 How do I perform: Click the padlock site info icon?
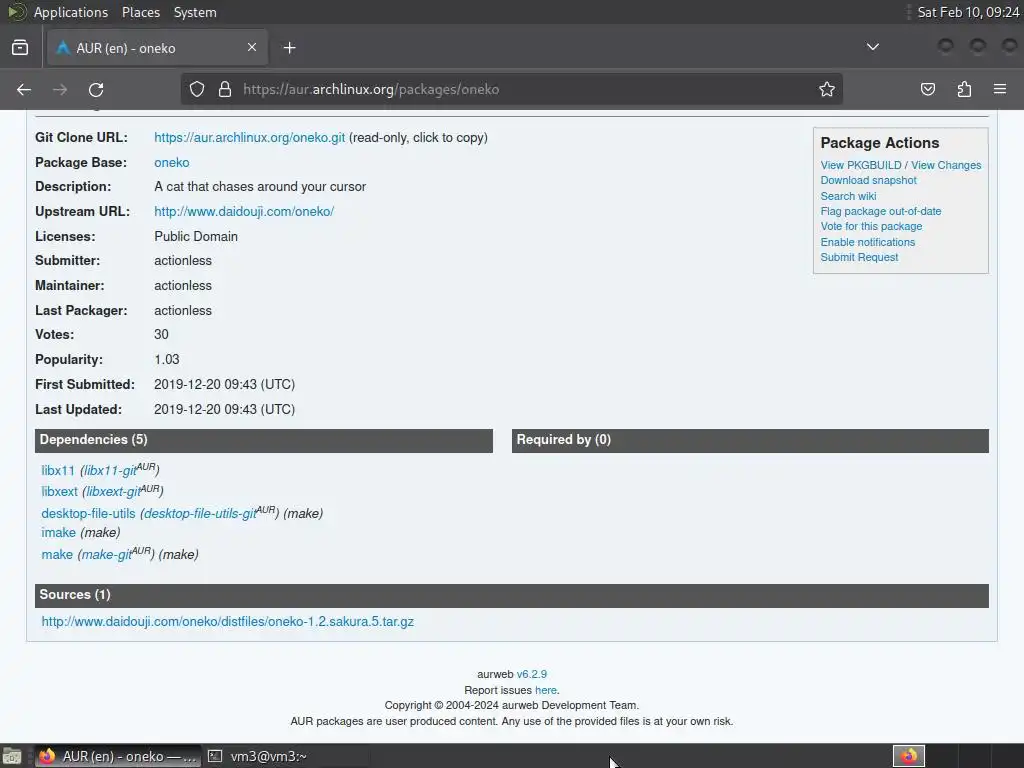pos(225,89)
